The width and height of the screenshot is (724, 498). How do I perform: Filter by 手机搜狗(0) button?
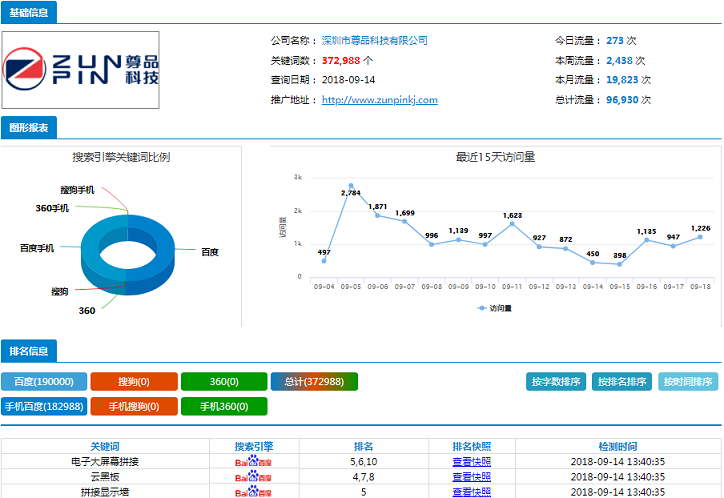coord(134,407)
